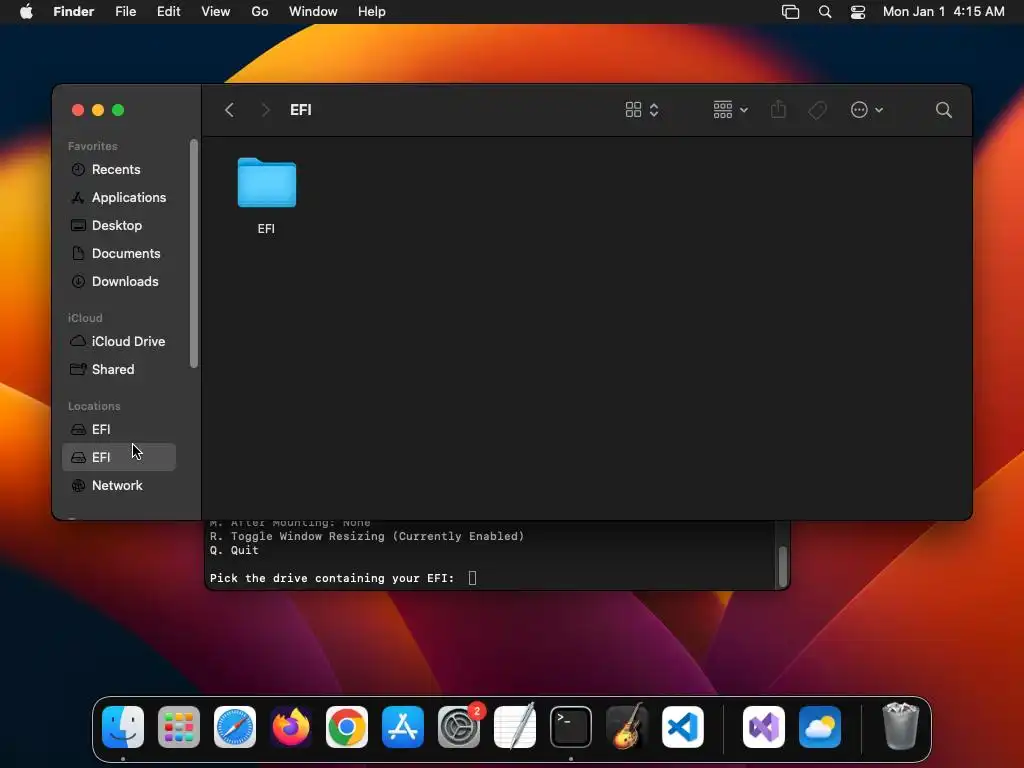Open the App Store from the Dock
The width and height of the screenshot is (1024, 768).
403,727
